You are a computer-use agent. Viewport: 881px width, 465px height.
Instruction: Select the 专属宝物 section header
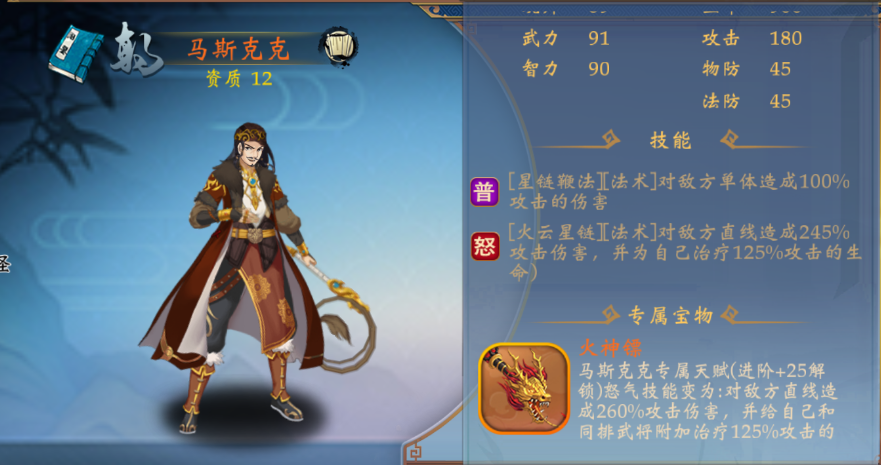coord(670,316)
